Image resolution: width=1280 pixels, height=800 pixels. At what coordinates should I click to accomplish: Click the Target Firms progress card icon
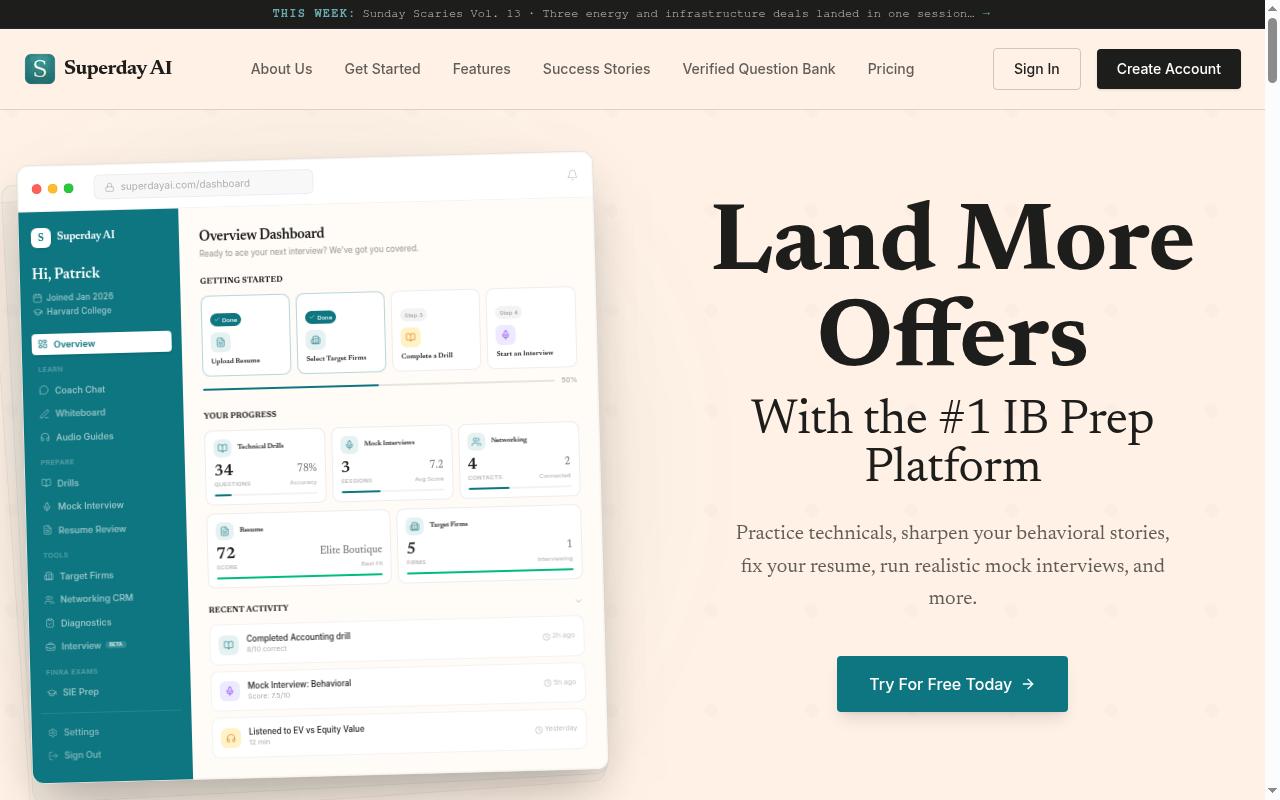(415, 526)
